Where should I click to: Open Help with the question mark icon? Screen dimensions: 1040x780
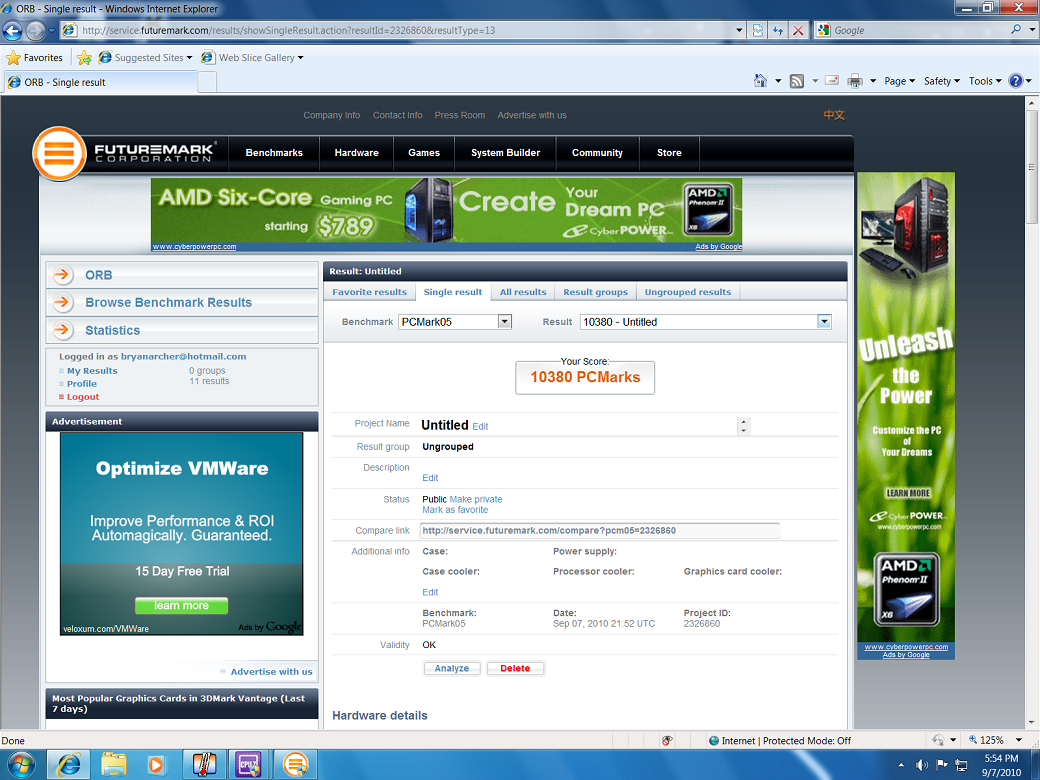click(x=1015, y=81)
